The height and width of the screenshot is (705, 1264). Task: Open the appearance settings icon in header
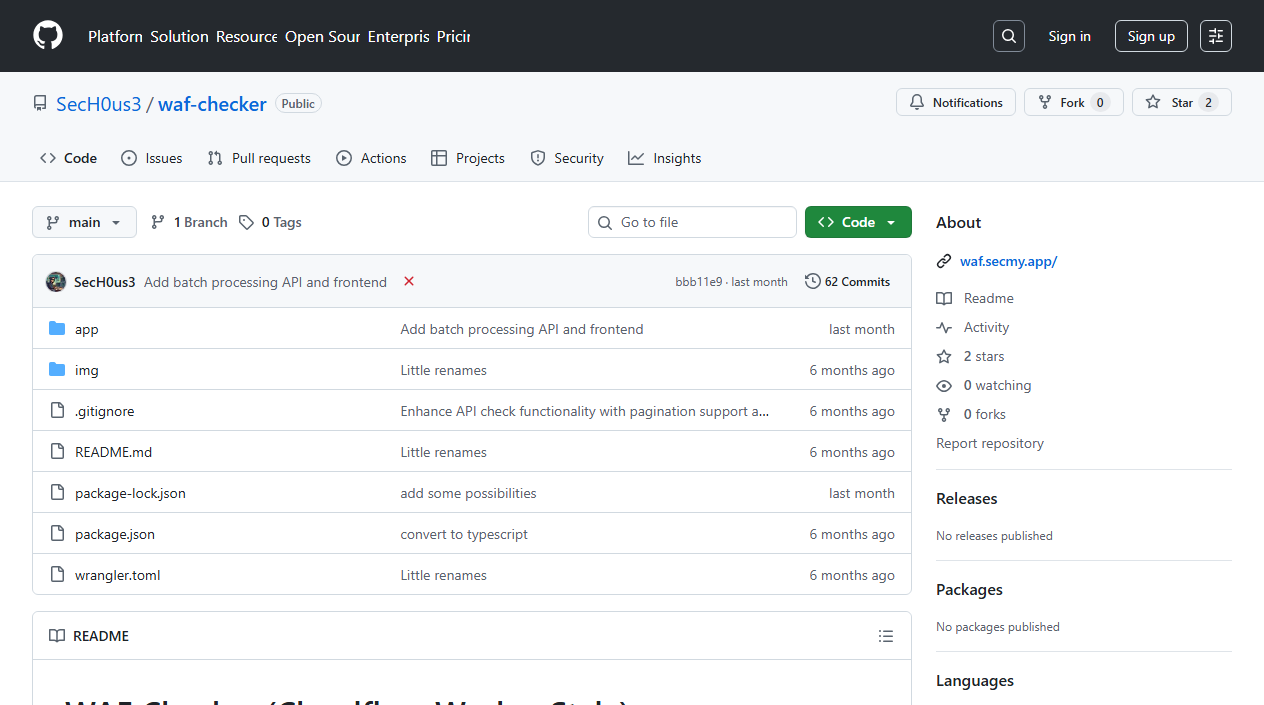(1216, 36)
